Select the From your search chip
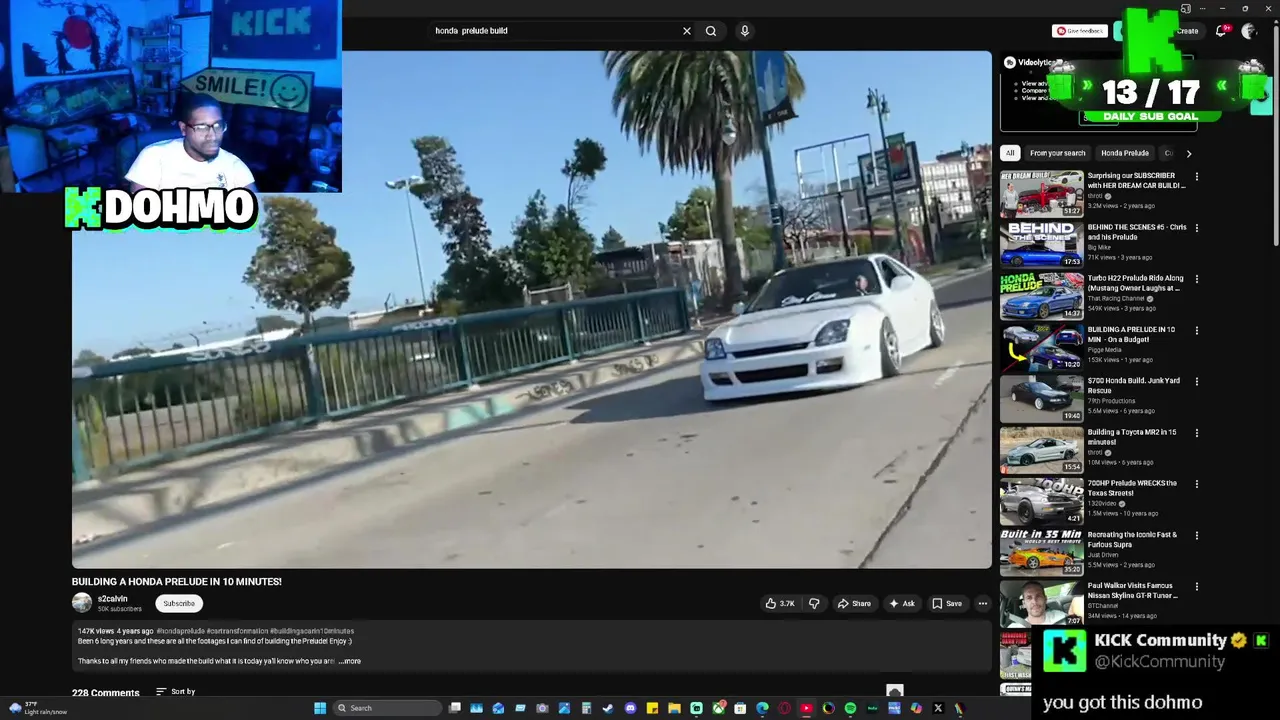Viewport: 1280px width, 720px height. (1057, 153)
